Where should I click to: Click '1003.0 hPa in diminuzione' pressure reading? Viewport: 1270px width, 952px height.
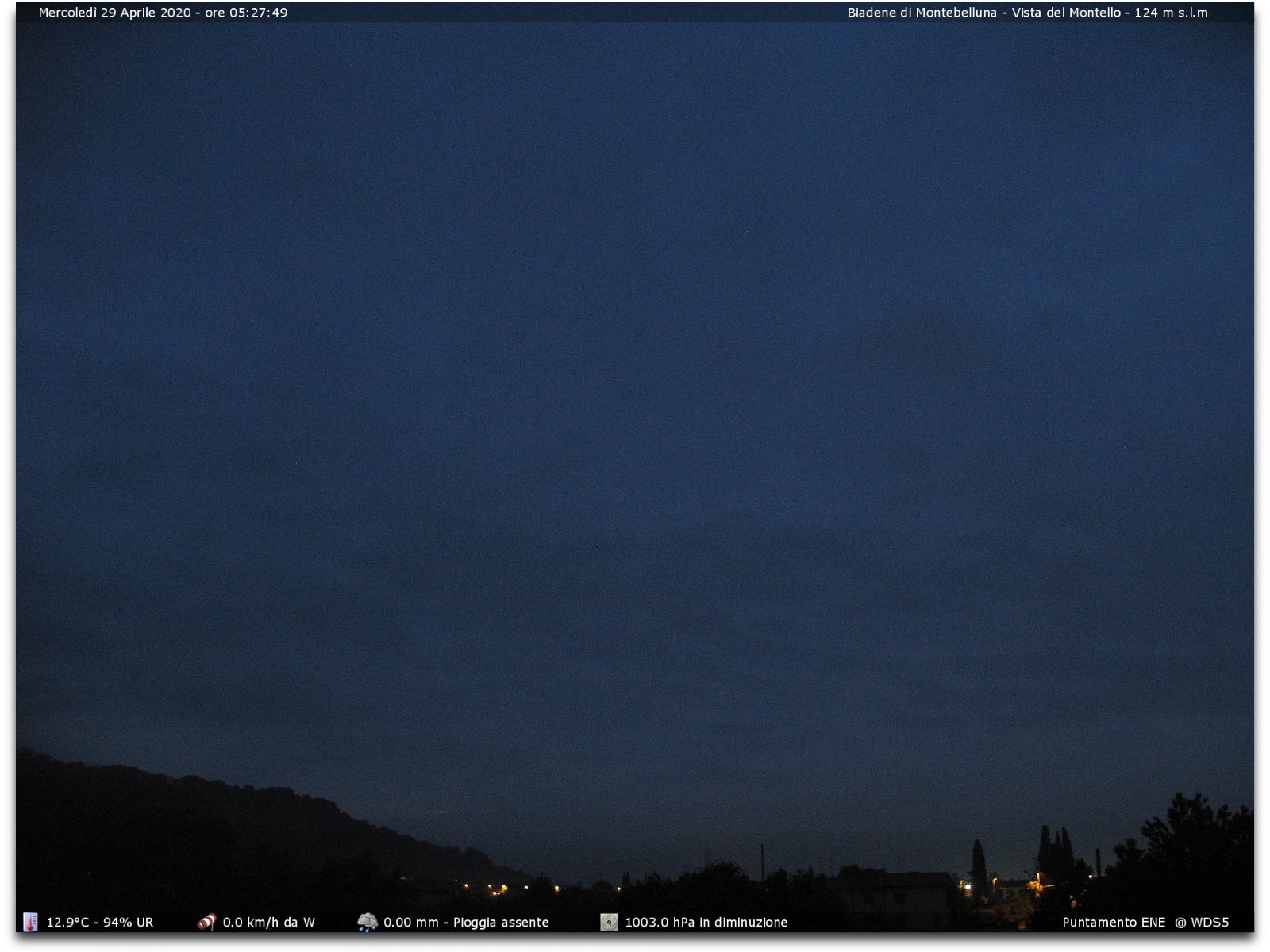tap(706, 923)
